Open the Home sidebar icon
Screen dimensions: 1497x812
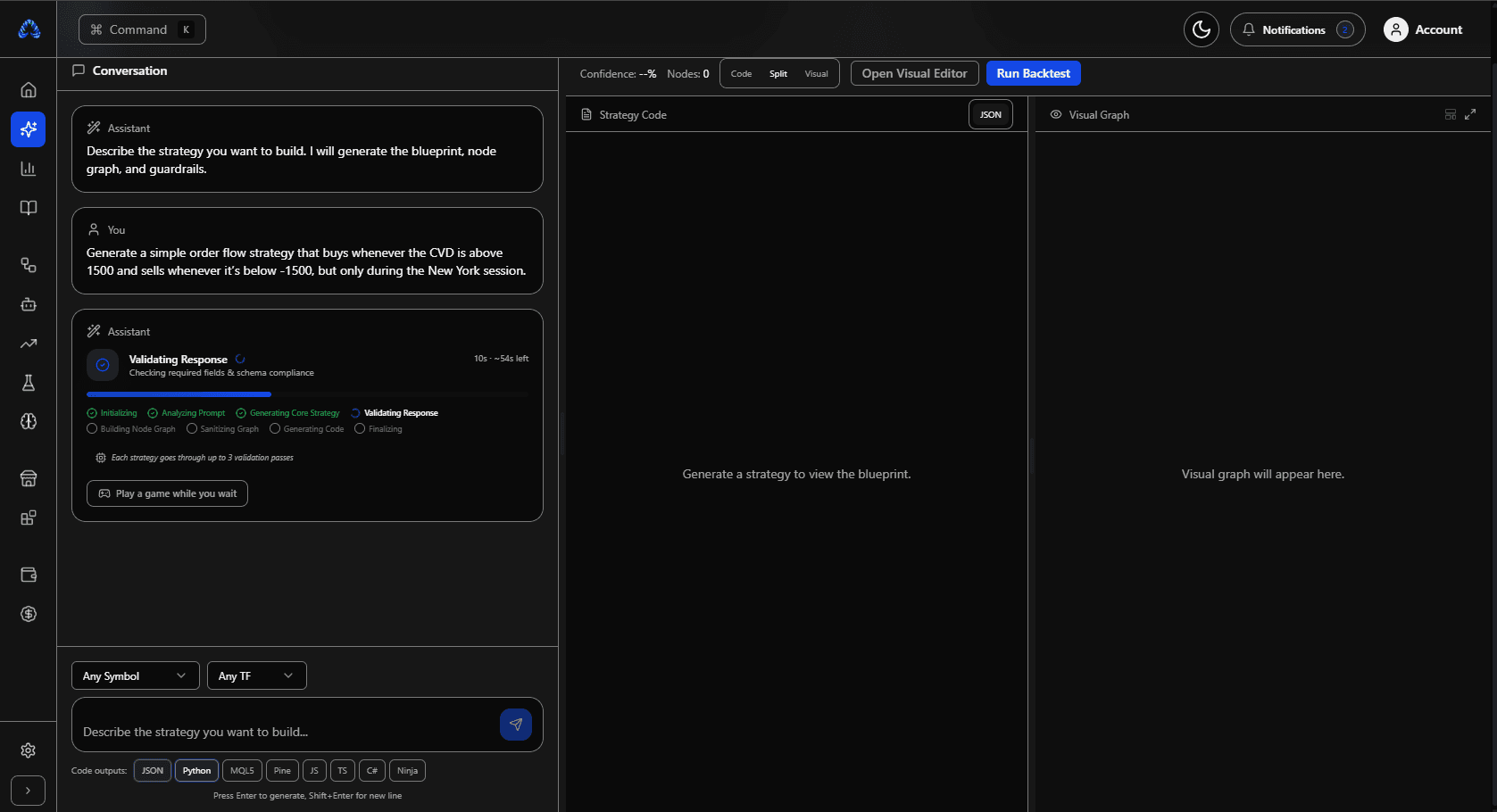tap(29, 90)
